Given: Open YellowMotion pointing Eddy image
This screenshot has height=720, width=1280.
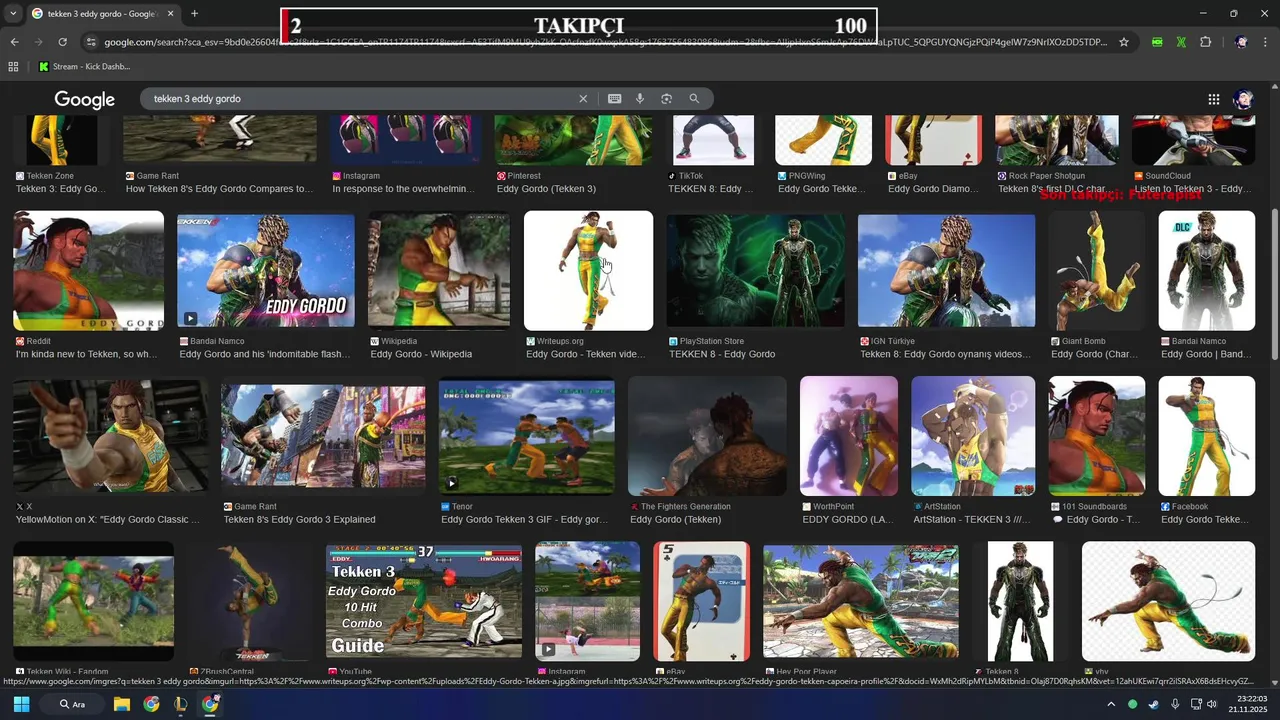Looking at the screenshot, I should (111, 436).
